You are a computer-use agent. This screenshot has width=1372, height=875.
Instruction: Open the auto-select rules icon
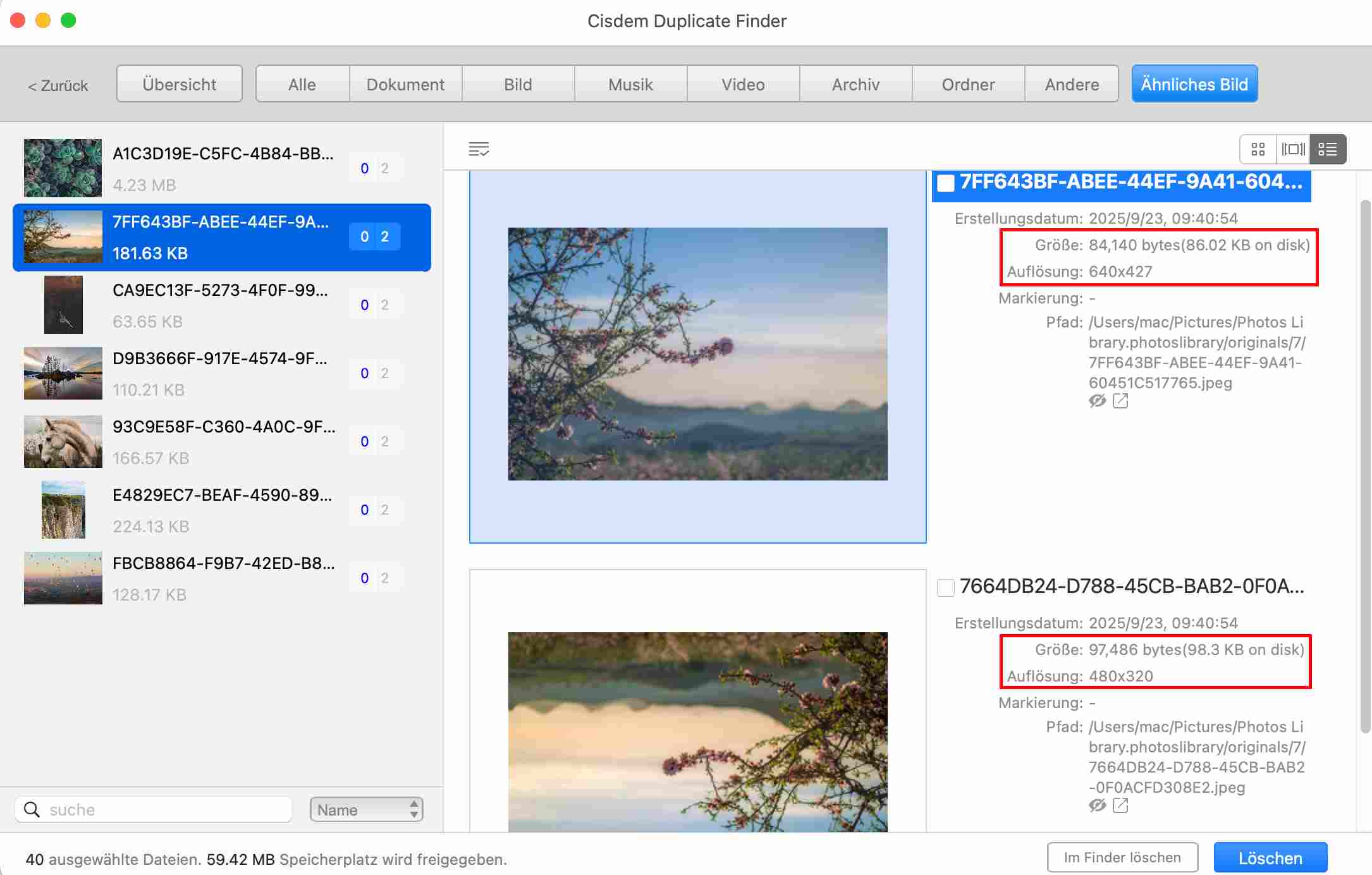coord(479,149)
